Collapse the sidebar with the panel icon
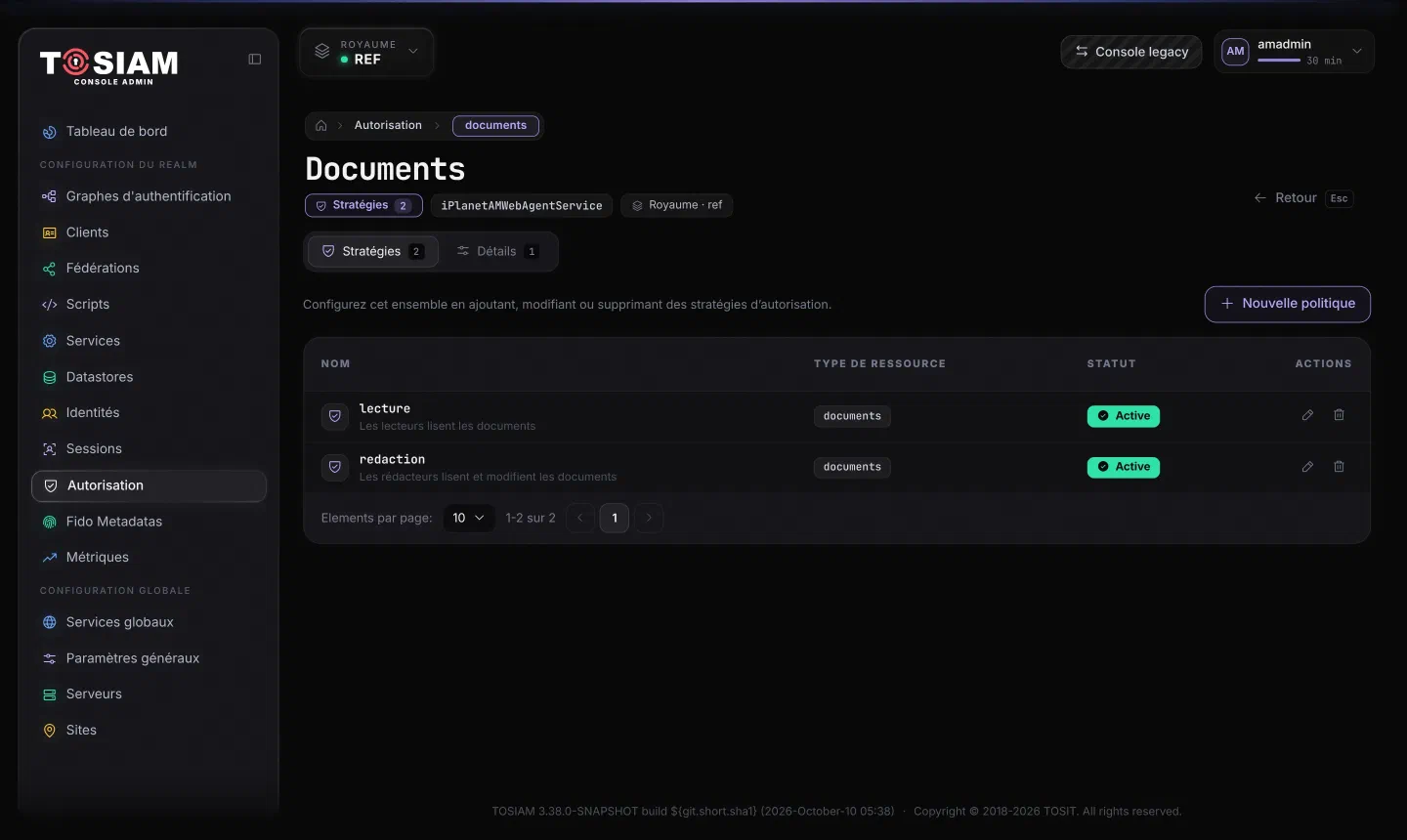Viewport: 1407px width, 840px height. coord(255,60)
